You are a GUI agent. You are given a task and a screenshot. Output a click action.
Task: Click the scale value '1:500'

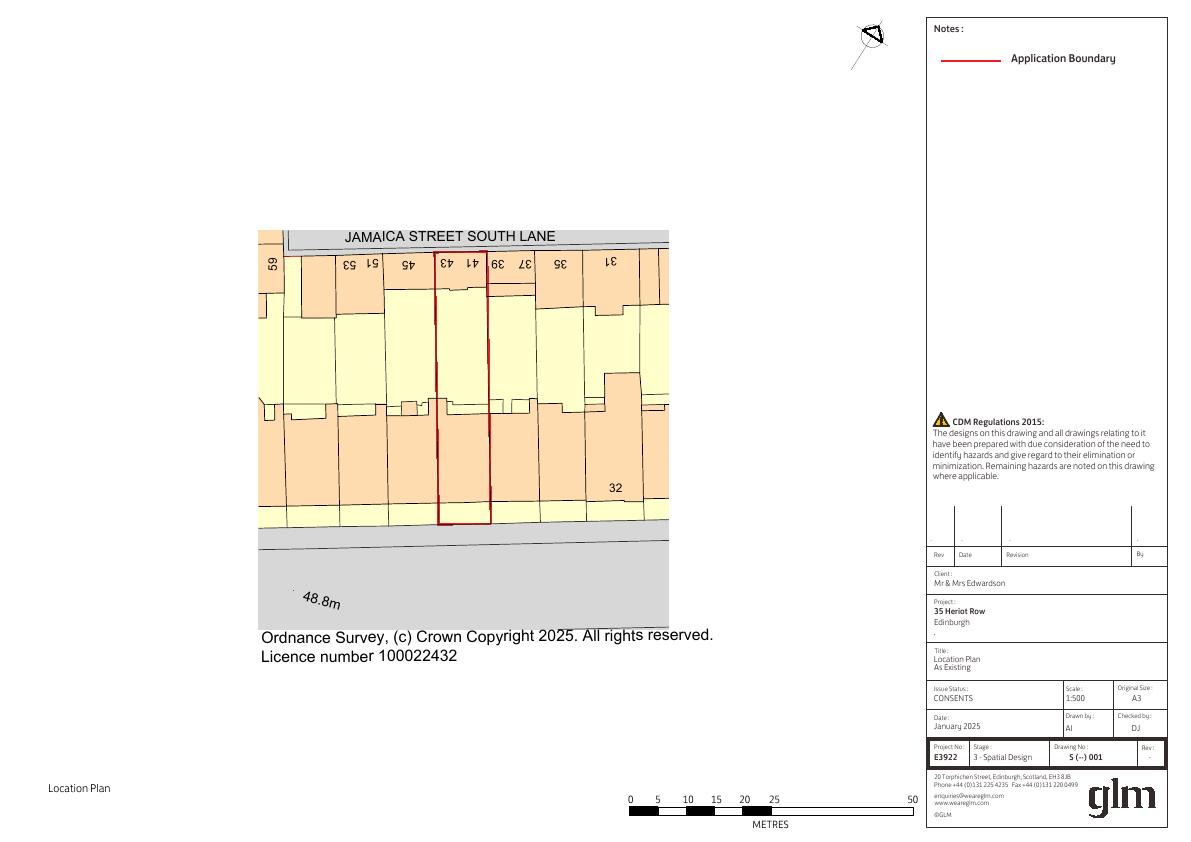tap(1076, 698)
